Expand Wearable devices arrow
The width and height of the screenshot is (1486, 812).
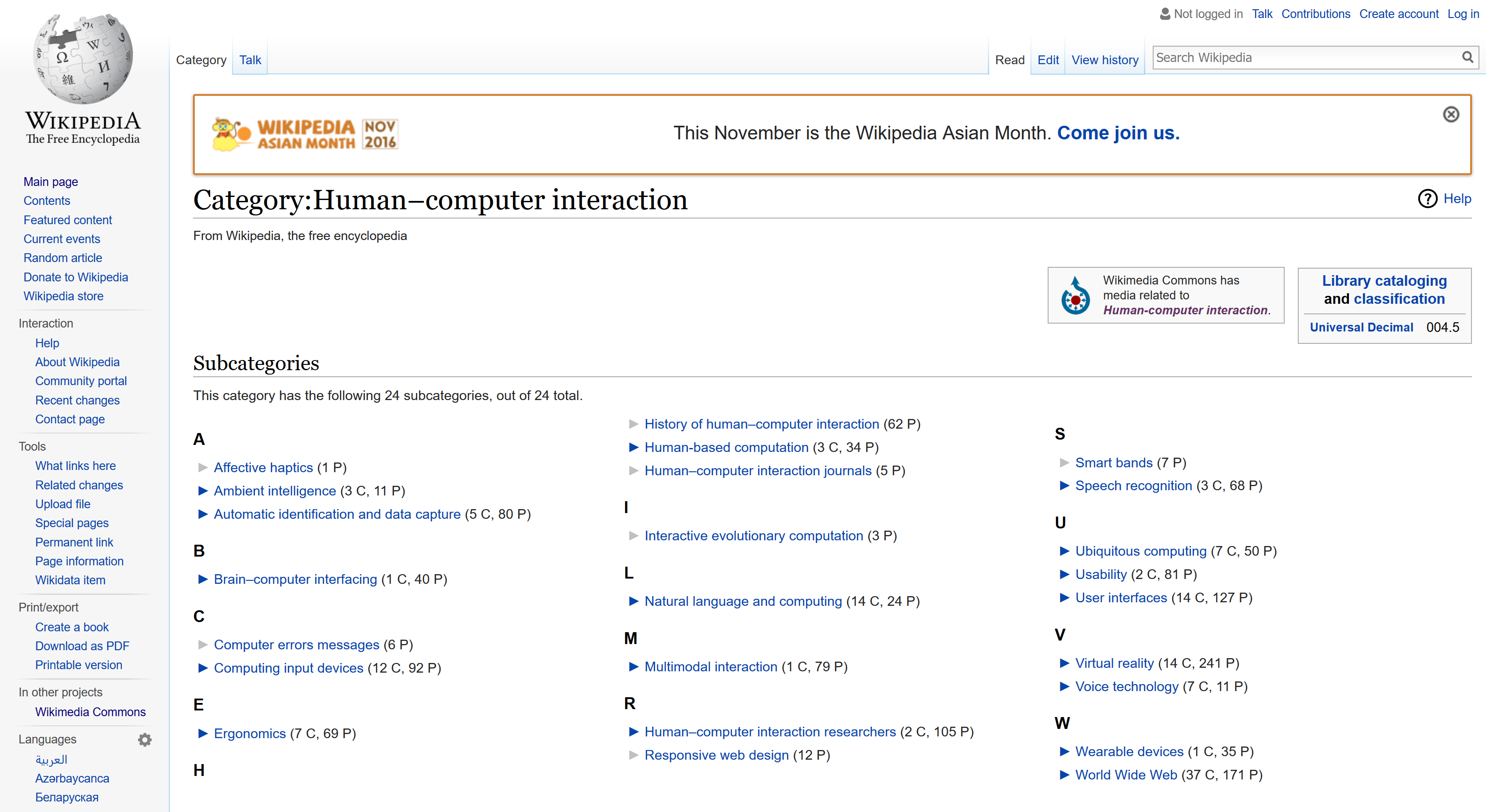pos(1065,751)
